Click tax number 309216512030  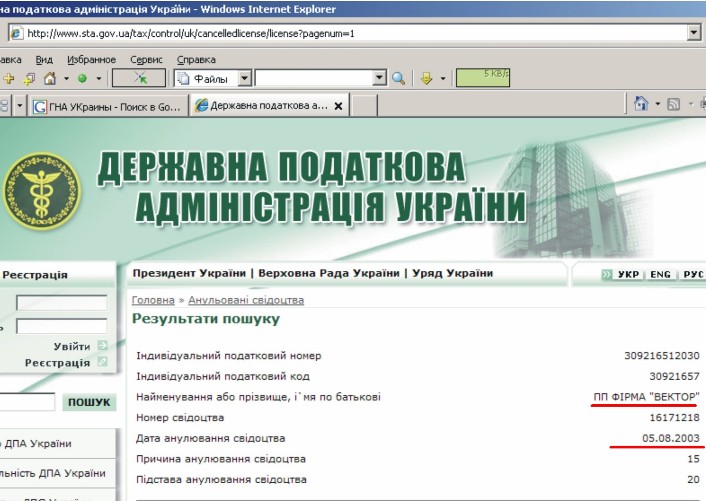[662, 356]
